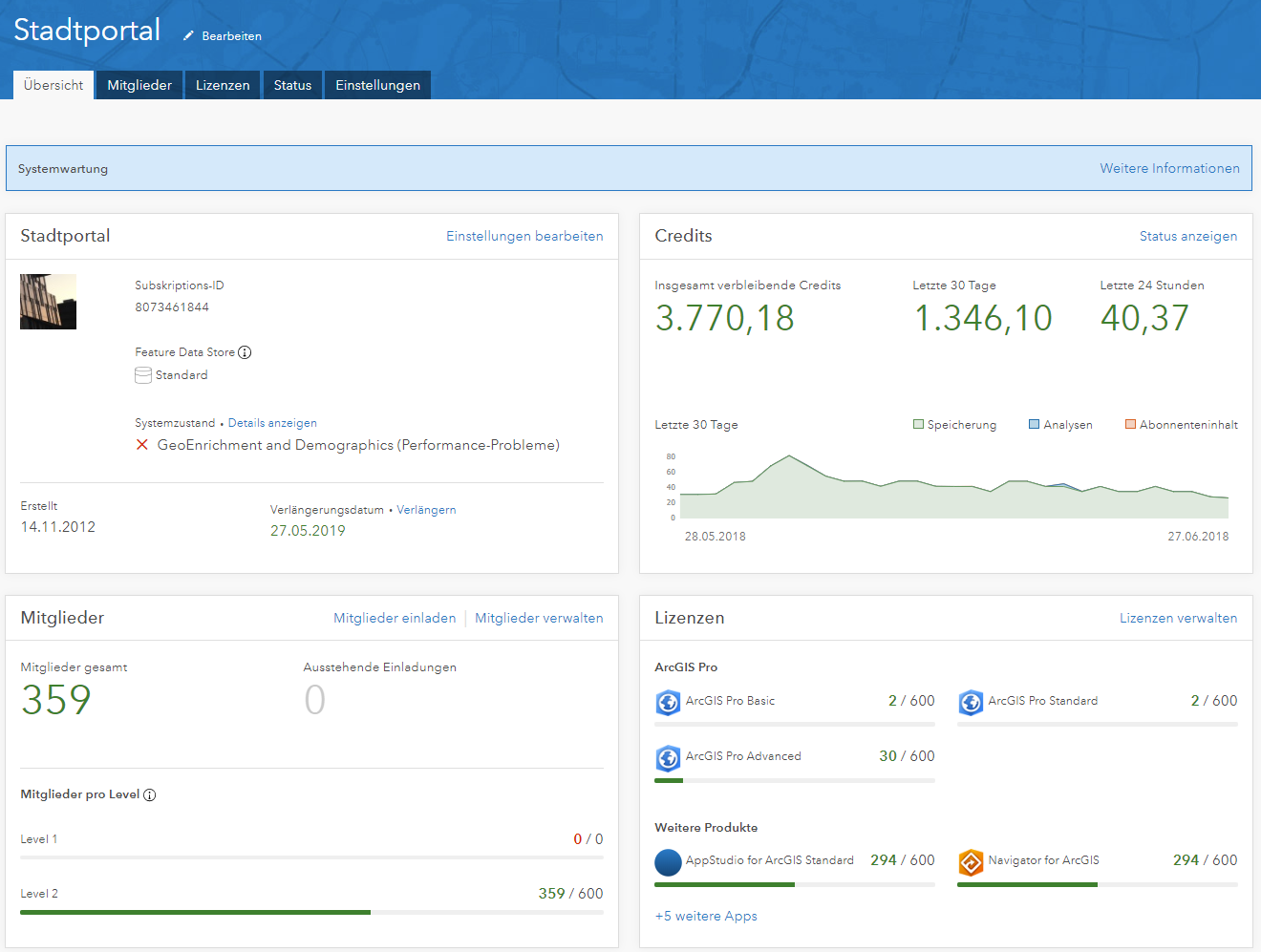Click Details anzeigen for Systemzustand
Screen dimensions: 1261x952
coord(272,423)
